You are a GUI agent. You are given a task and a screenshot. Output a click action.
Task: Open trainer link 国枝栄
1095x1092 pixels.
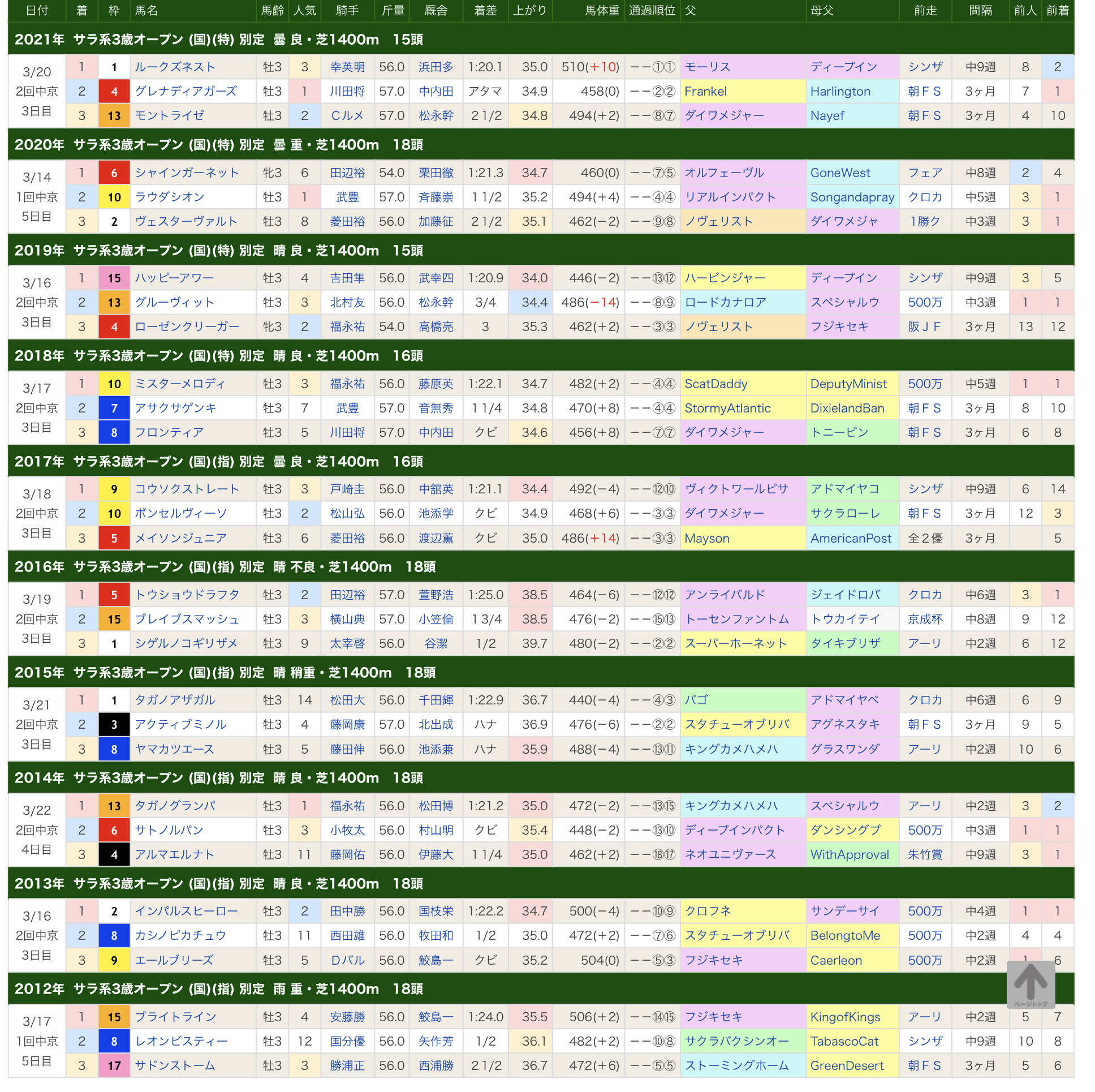coord(436,912)
